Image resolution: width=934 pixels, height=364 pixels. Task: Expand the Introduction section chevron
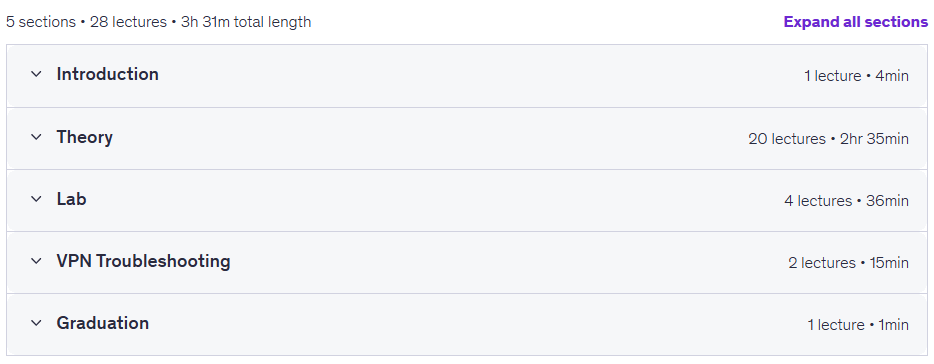point(36,74)
